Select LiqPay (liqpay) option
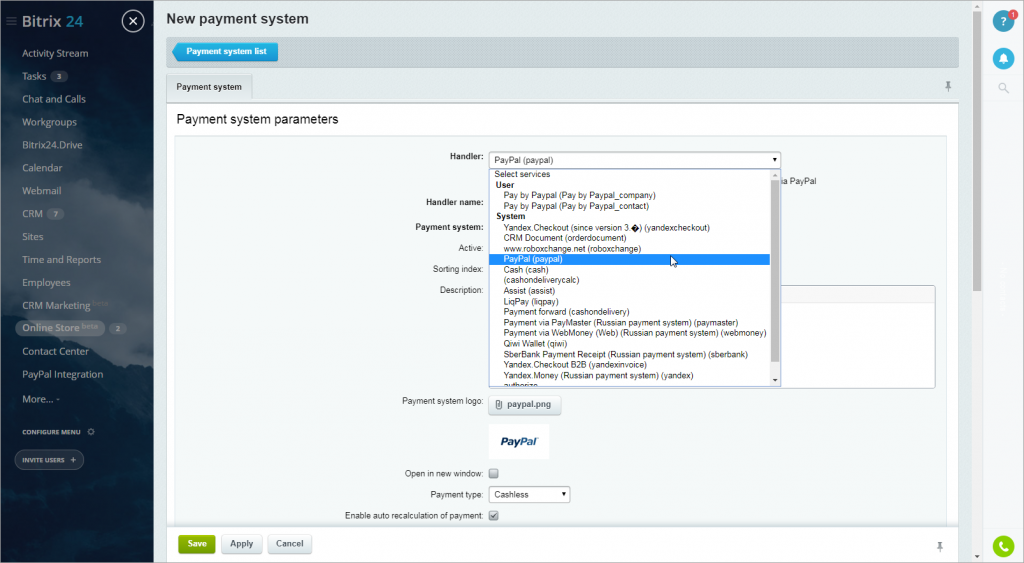This screenshot has width=1024, height=563. tap(531, 302)
